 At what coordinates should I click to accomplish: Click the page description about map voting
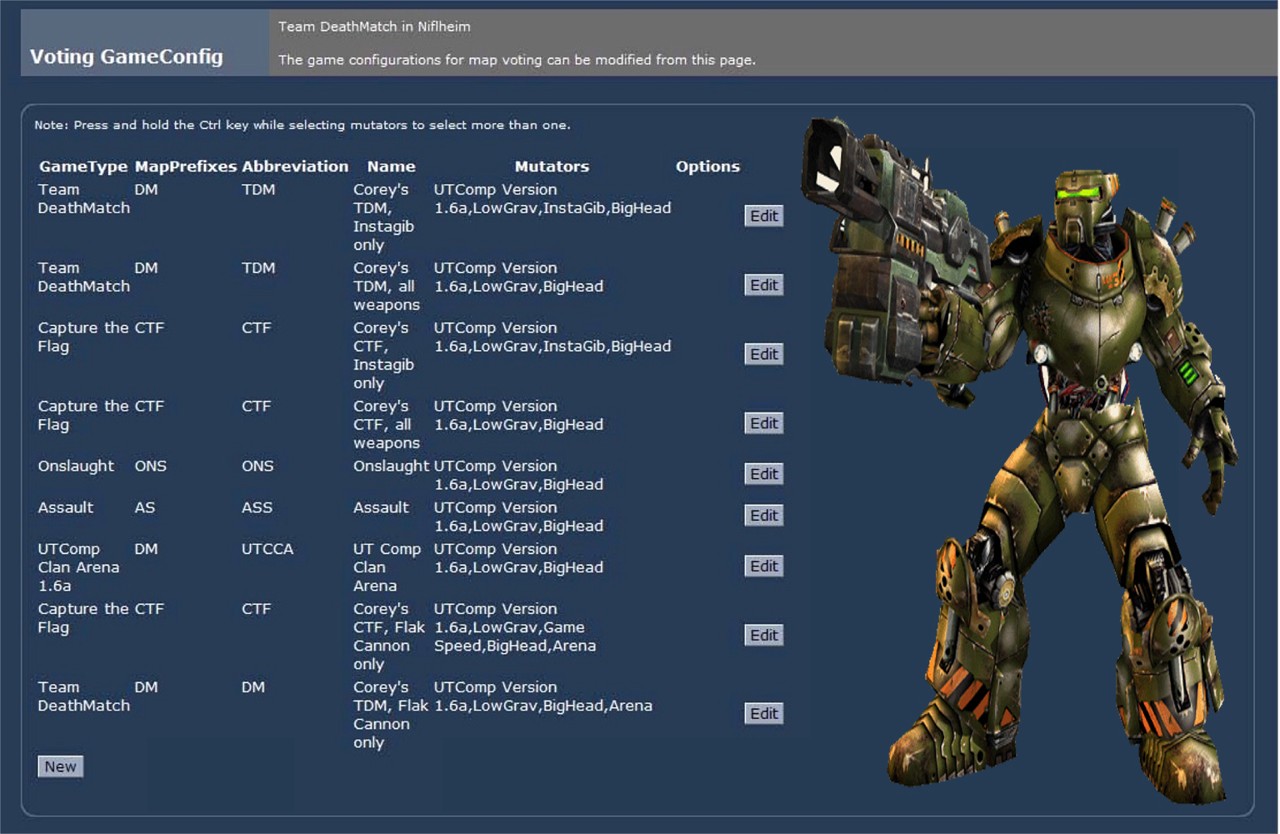[517, 60]
